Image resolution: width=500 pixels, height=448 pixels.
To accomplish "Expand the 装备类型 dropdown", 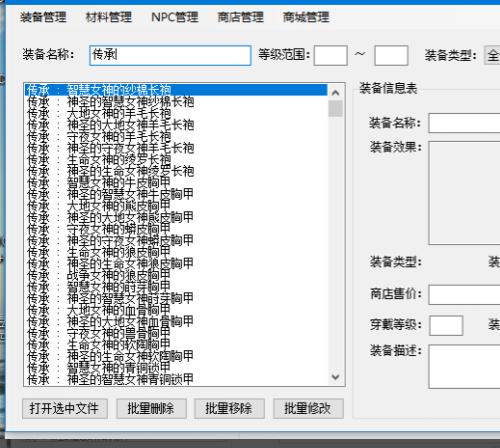I will [x=492, y=55].
